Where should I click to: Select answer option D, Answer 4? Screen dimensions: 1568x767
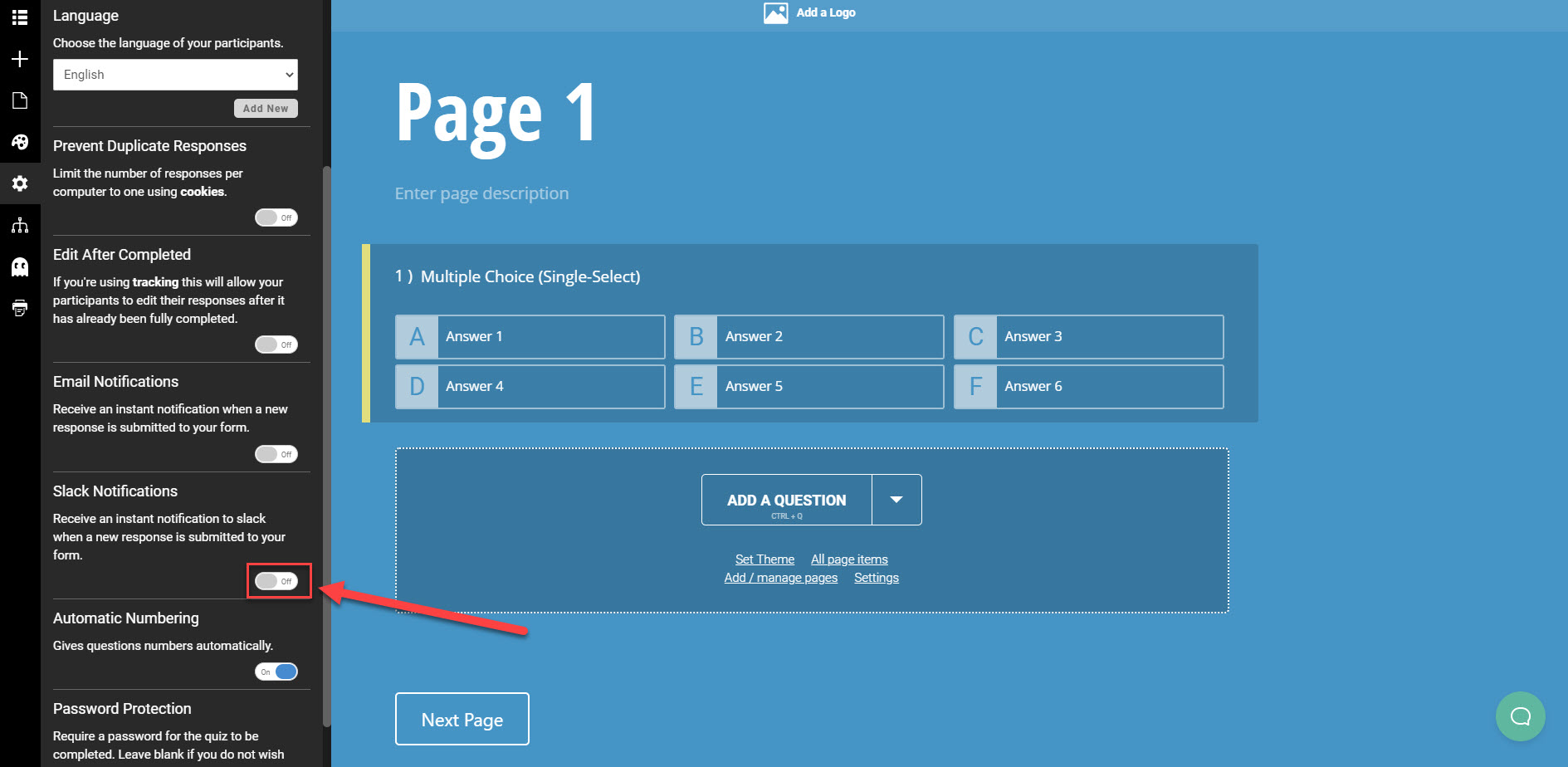pos(530,387)
